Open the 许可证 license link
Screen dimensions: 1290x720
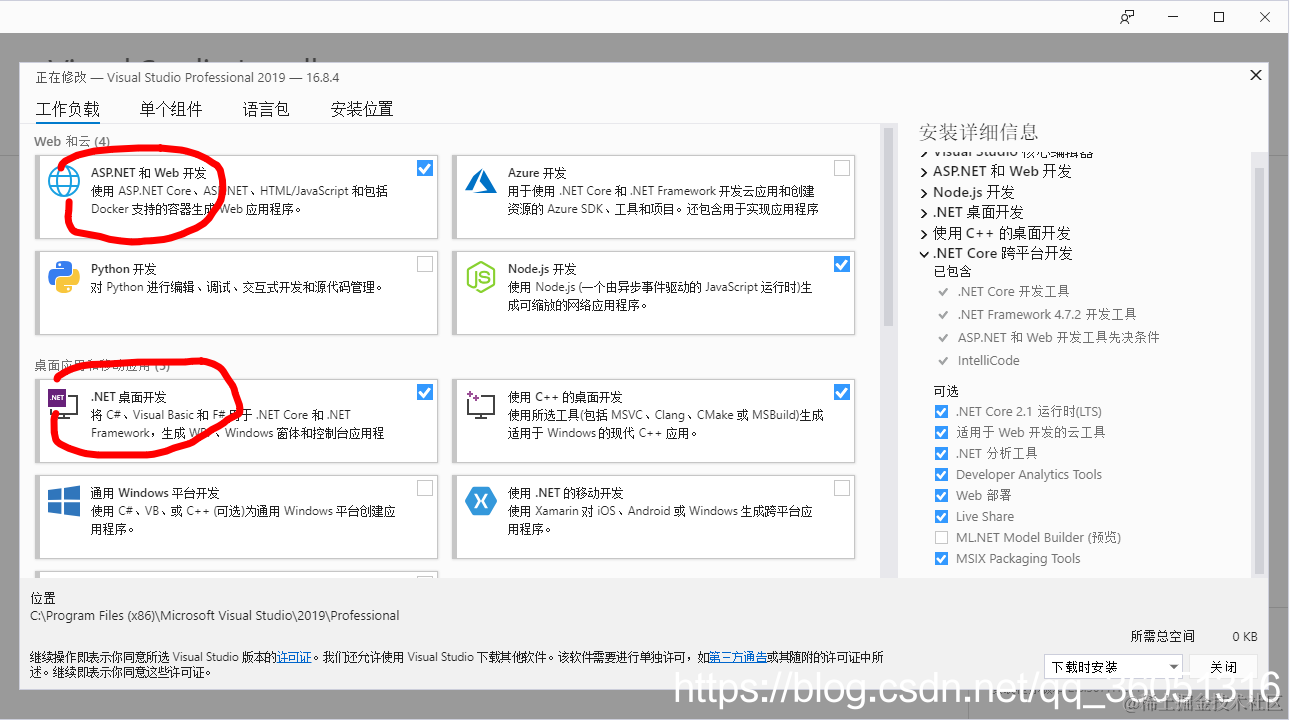[295, 657]
